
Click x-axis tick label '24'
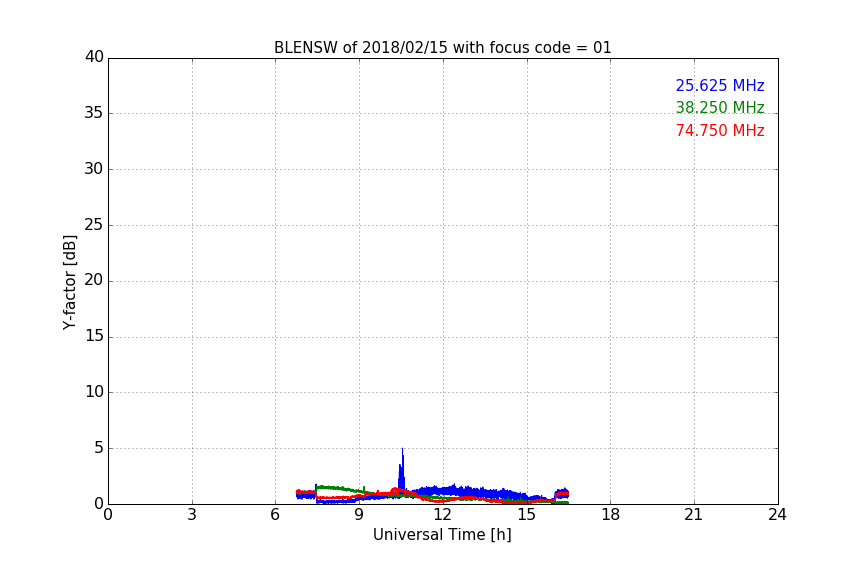point(777,515)
